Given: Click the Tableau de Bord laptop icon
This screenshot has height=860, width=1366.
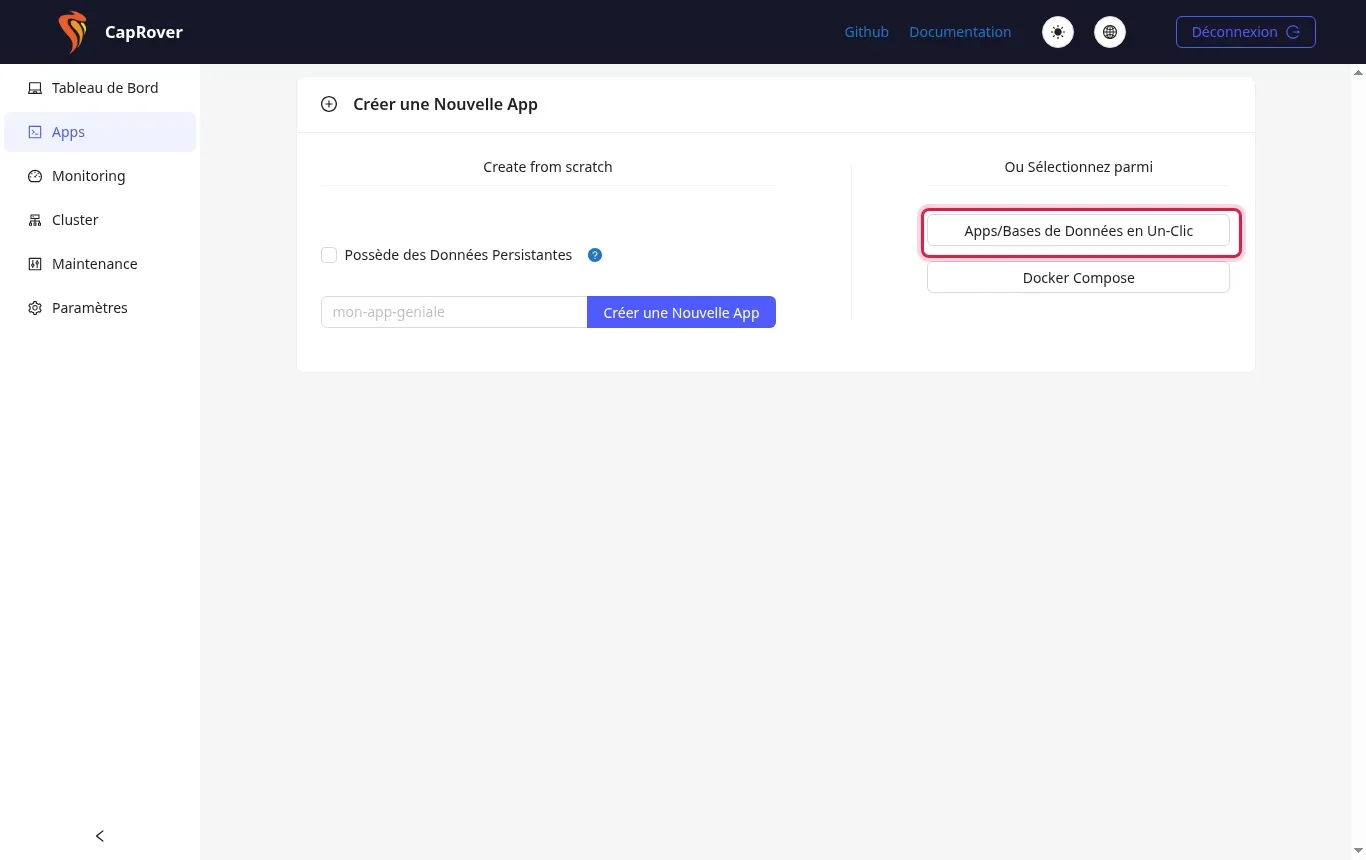Looking at the screenshot, I should (x=35, y=88).
